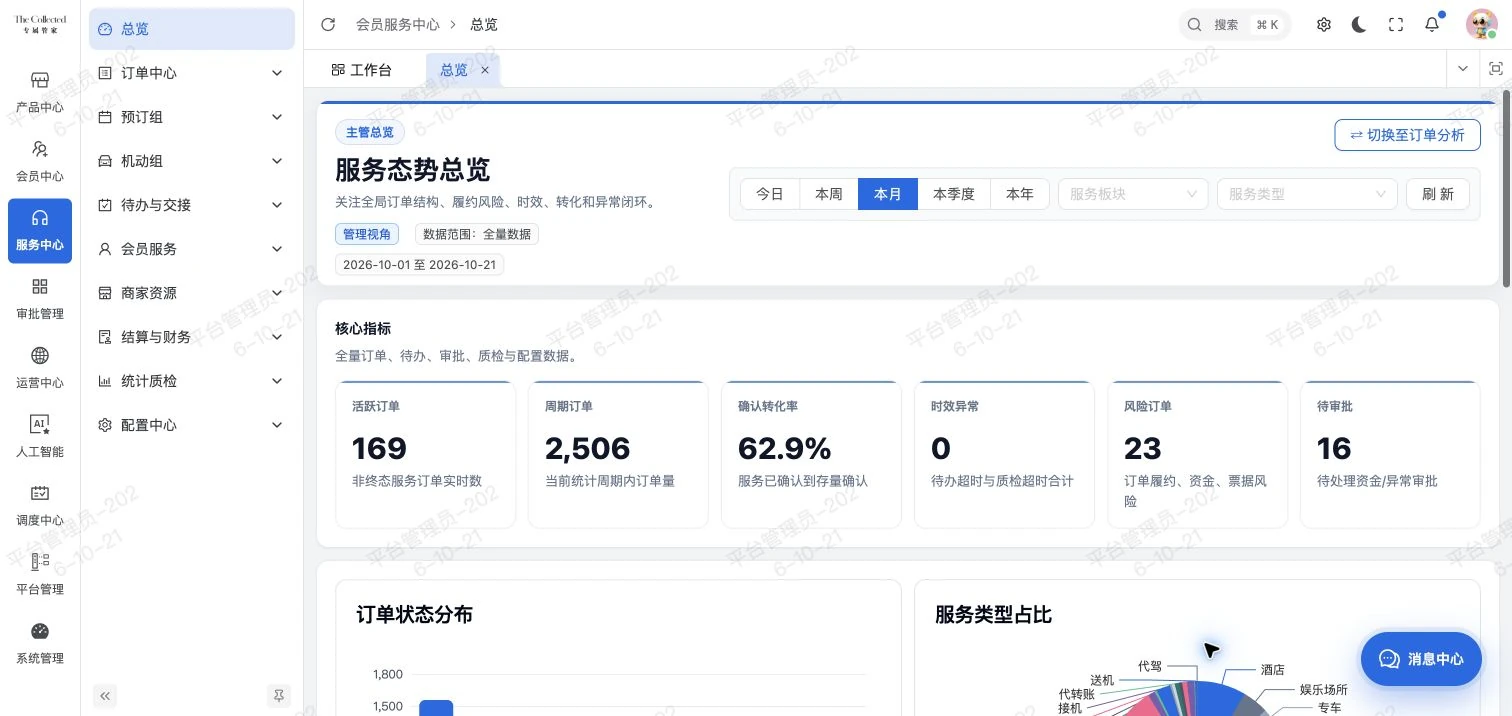Screen dimensions: 1512x716
Task: Expand 商家资源 menu
Action: click(192, 293)
